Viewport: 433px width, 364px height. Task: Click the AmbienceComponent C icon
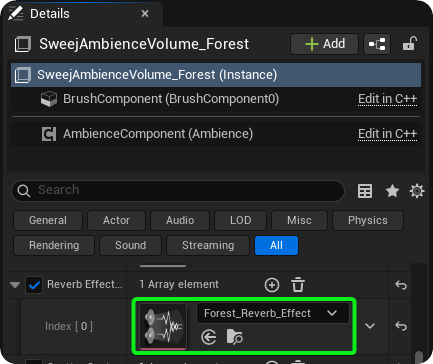point(49,134)
